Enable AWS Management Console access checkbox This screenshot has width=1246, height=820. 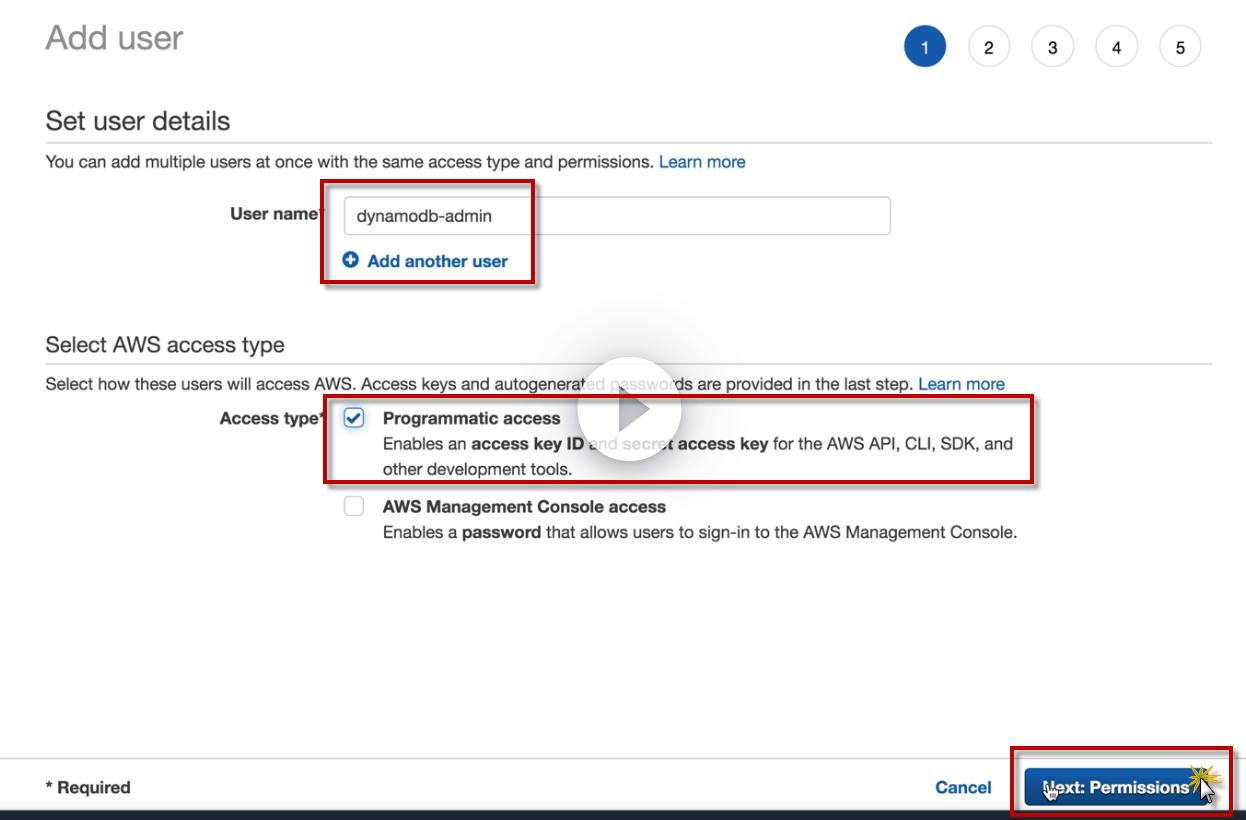pos(354,506)
